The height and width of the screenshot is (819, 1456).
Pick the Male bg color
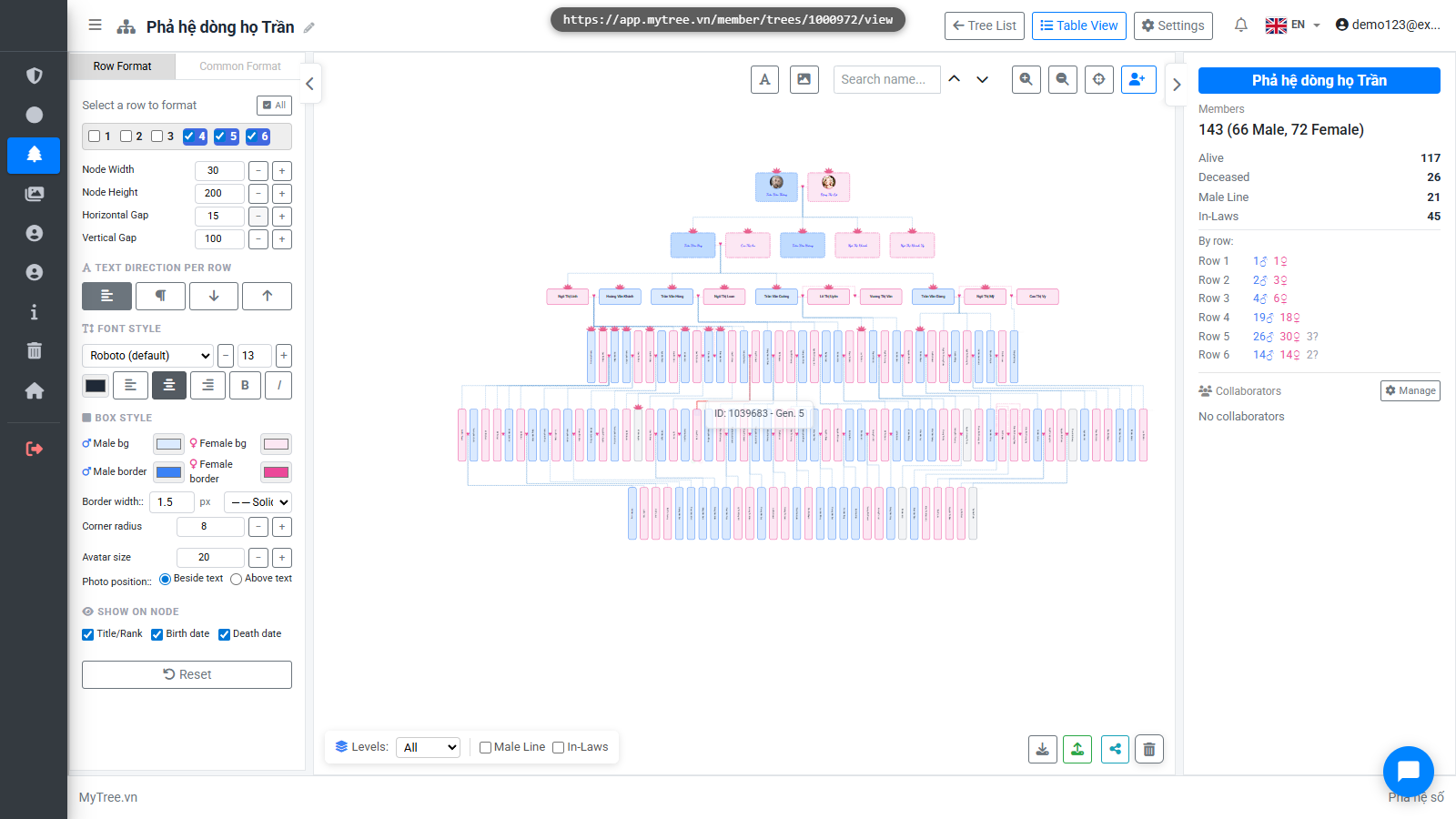pos(168,444)
